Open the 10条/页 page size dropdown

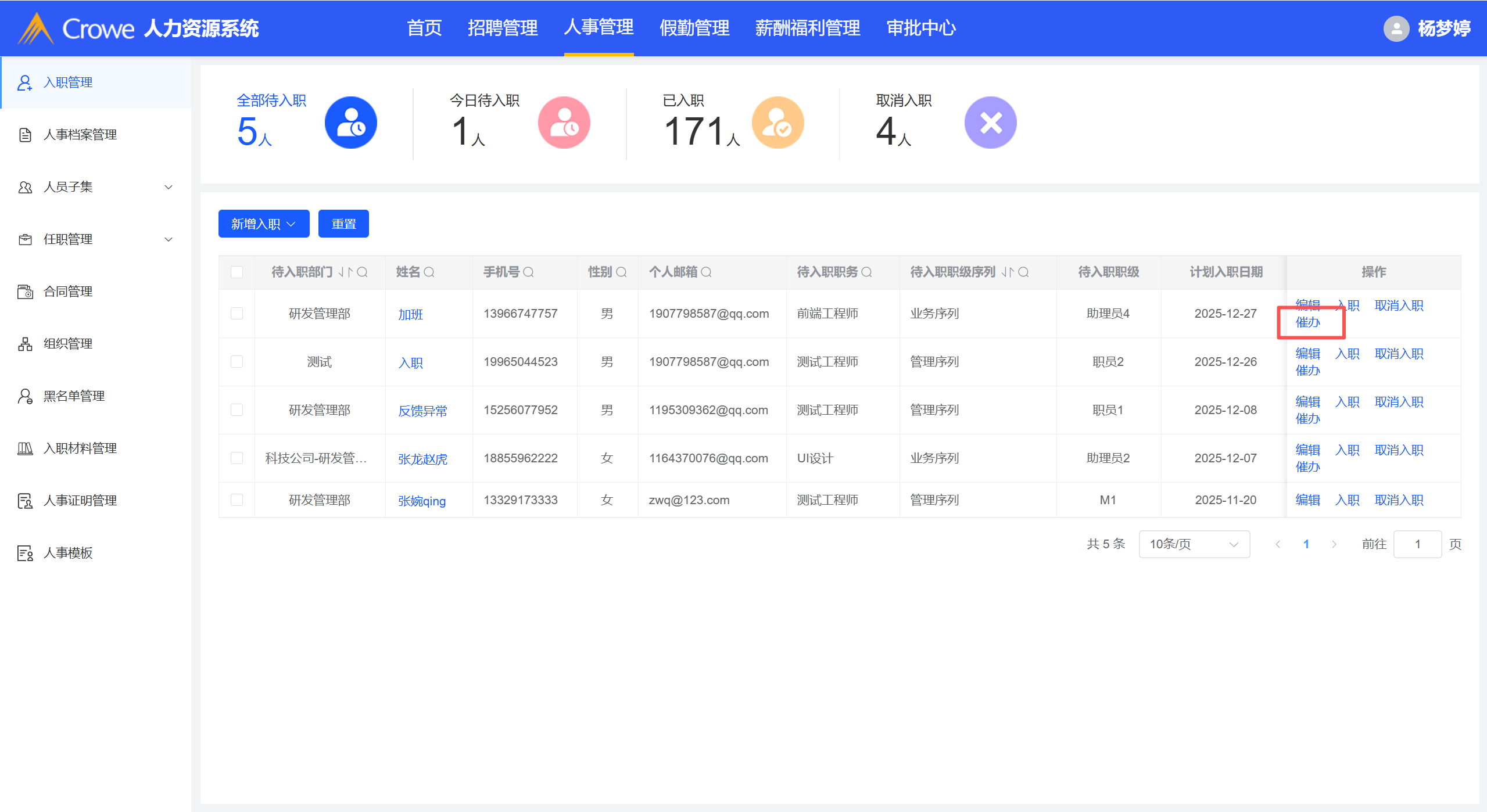(1194, 544)
